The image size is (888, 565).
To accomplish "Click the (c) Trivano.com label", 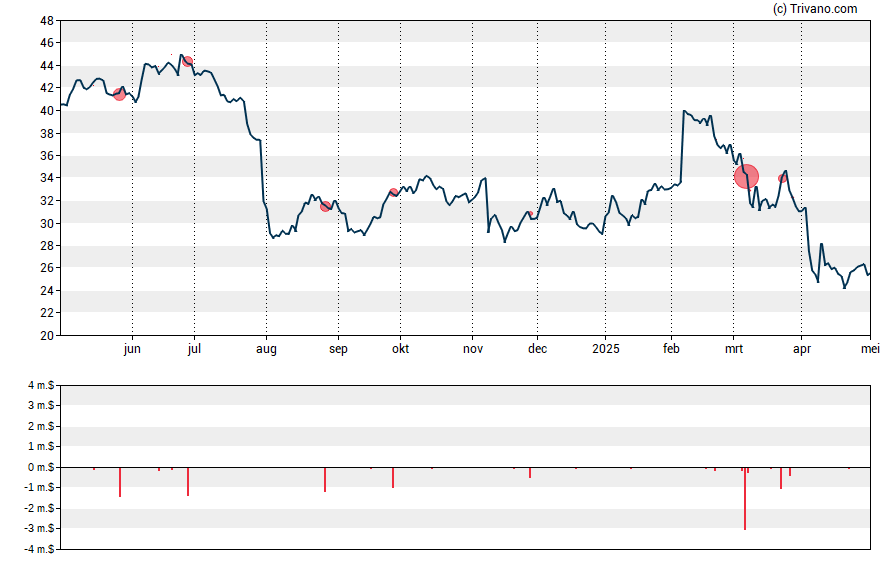I will pyautogui.click(x=815, y=8).
